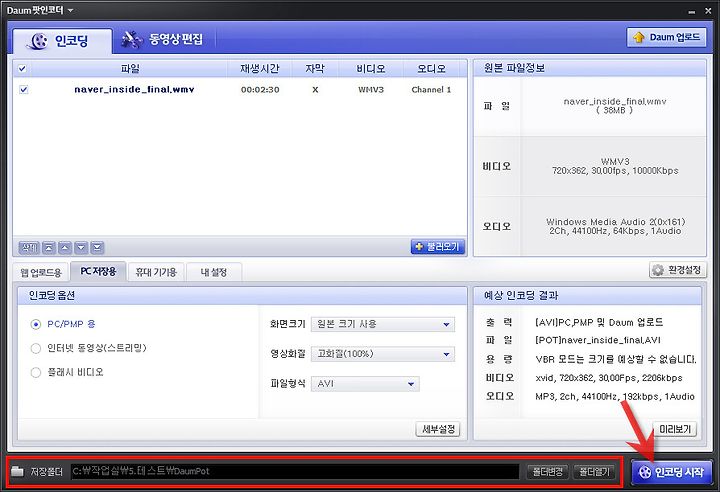Click the 저장폴더 folder icon
Screen dimensions: 720x492
[x=17, y=471]
